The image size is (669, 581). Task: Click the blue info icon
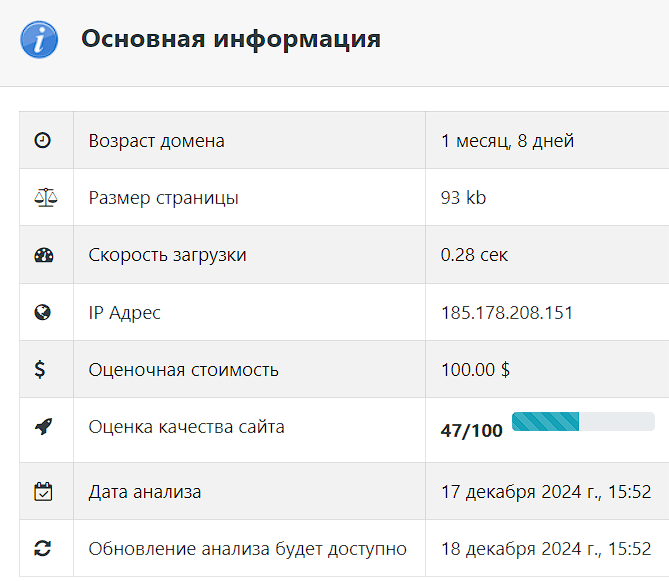(x=39, y=40)
